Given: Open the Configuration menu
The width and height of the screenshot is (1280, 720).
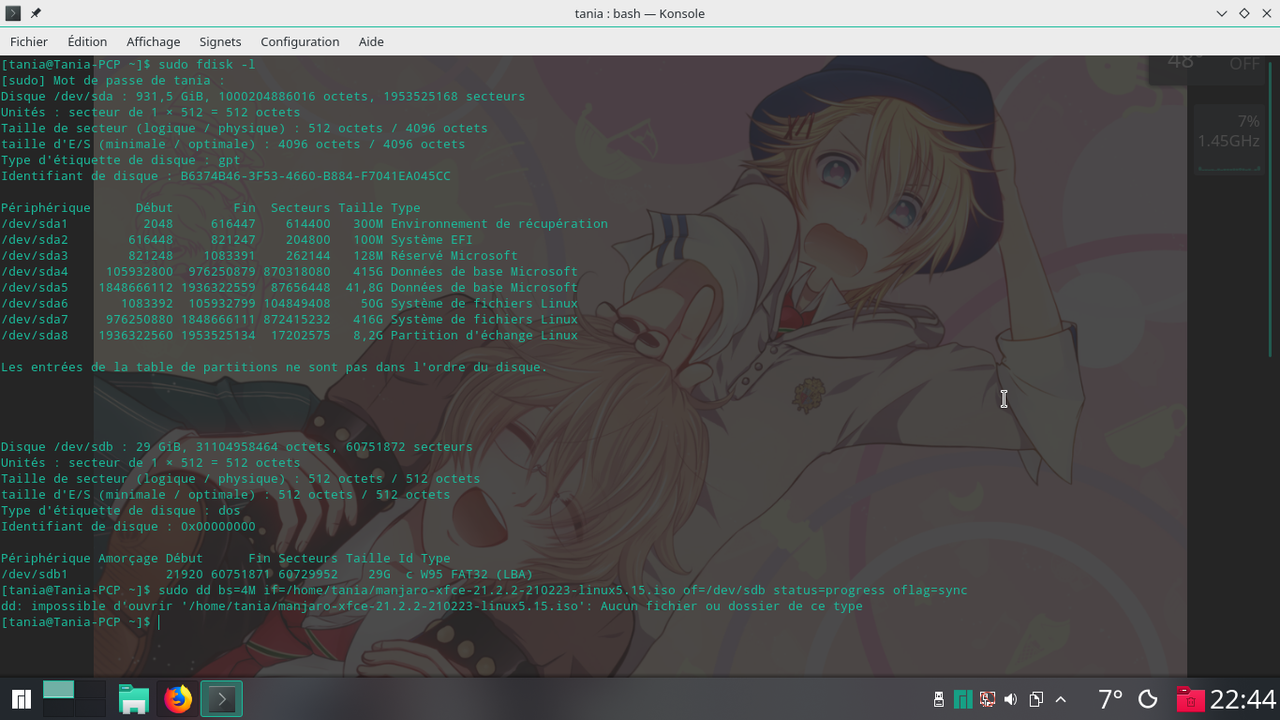Looking at the screenshot, I should point(300,41).
